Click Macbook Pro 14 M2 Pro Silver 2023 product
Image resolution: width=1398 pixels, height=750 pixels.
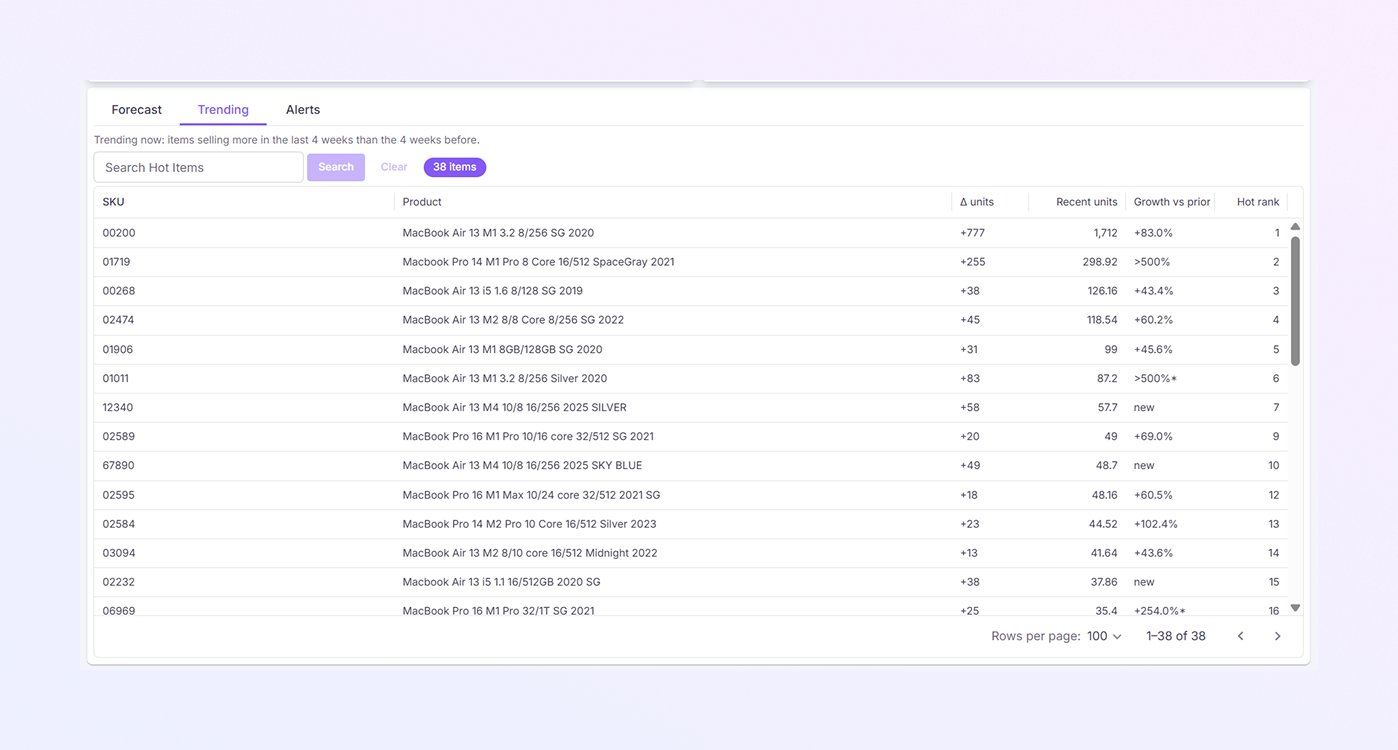(x=529, y=524)
